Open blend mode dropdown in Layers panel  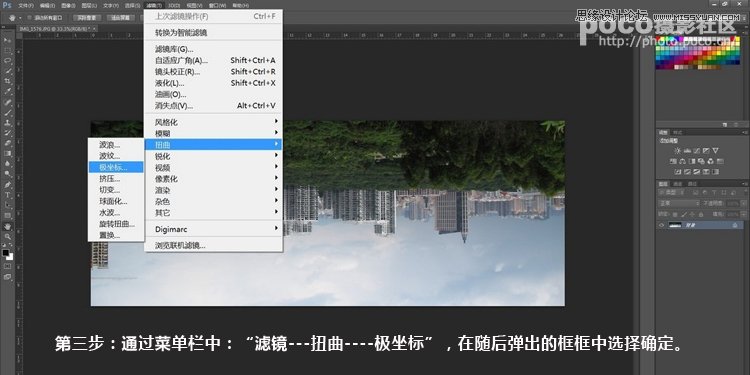pyautogui.click(x=679, y=204)
